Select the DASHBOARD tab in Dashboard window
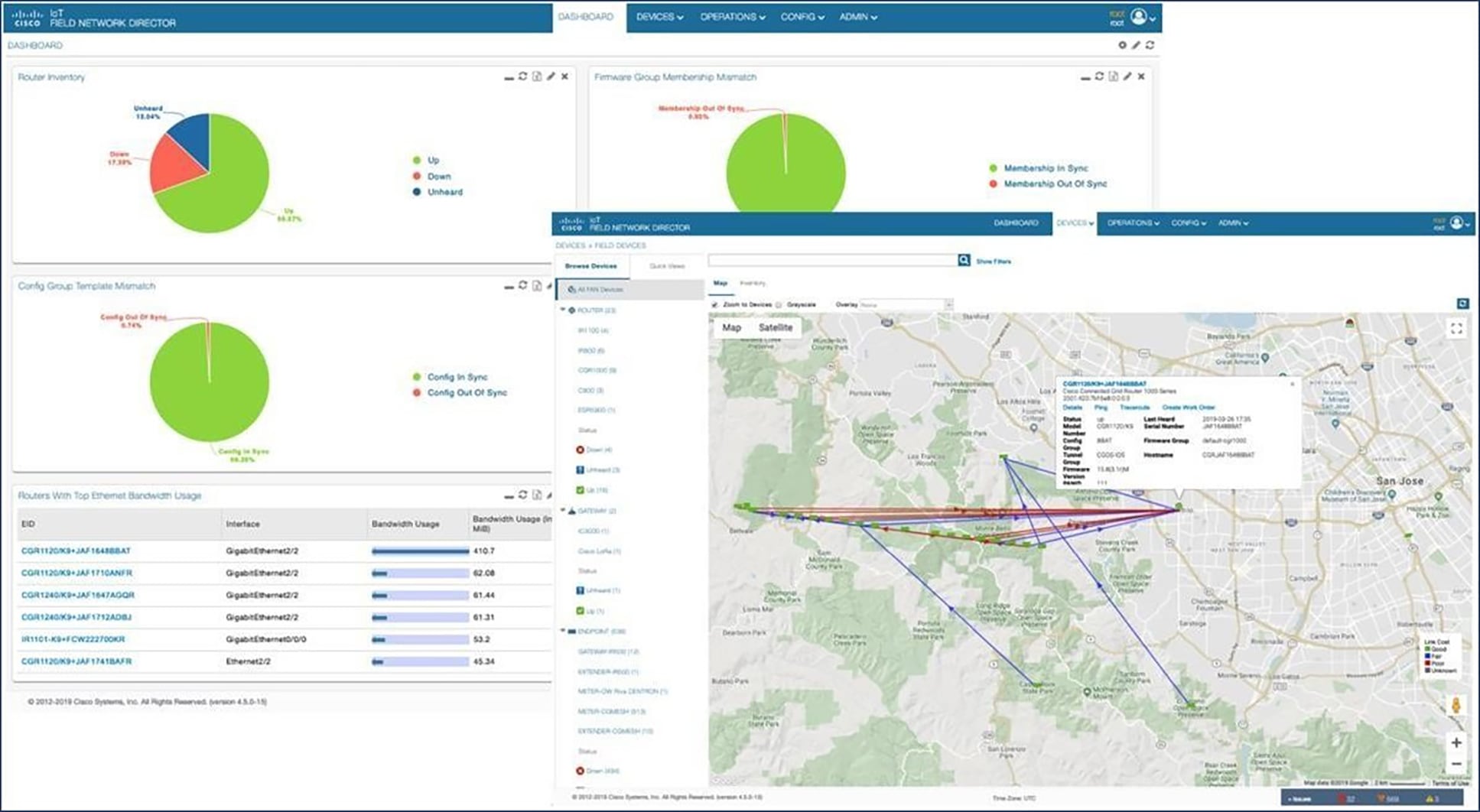 585,17
